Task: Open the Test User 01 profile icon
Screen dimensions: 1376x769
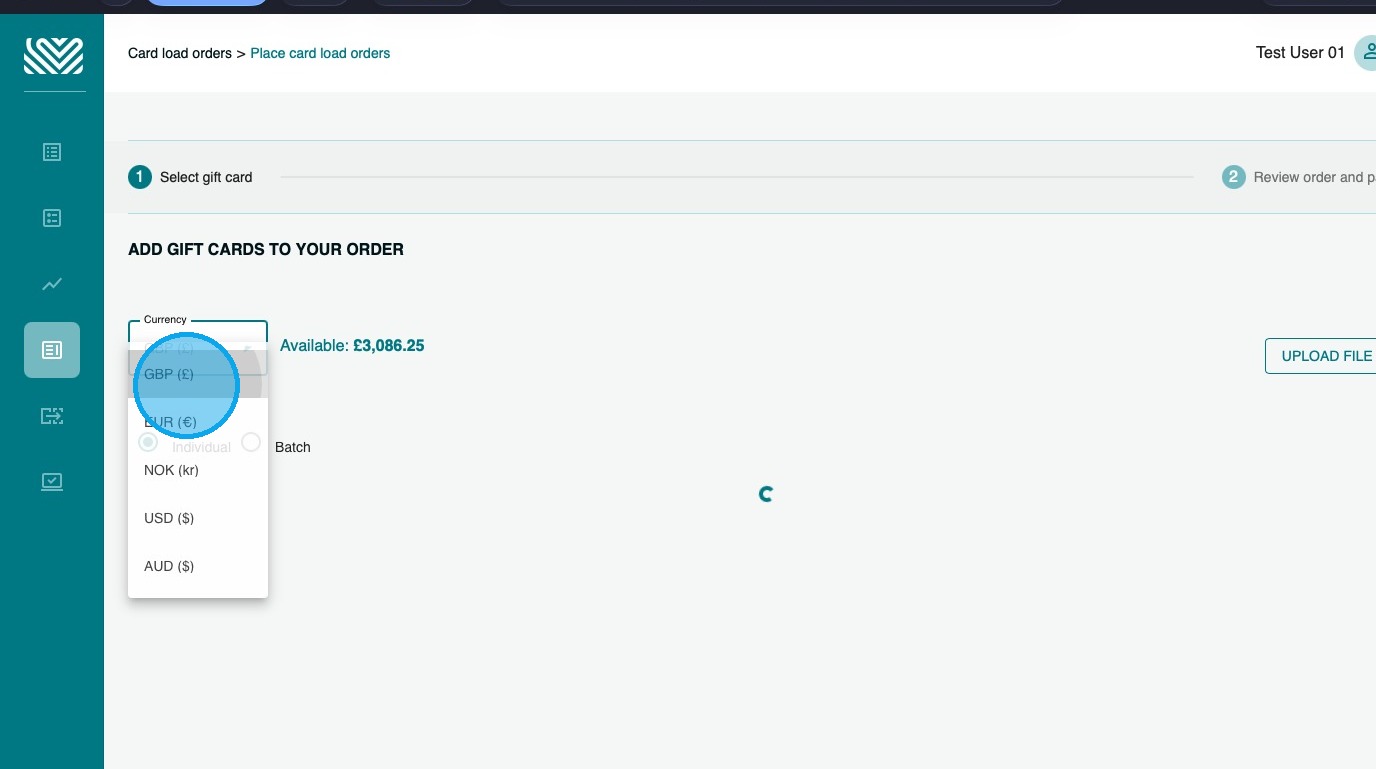Action: tap(1366, 53)
